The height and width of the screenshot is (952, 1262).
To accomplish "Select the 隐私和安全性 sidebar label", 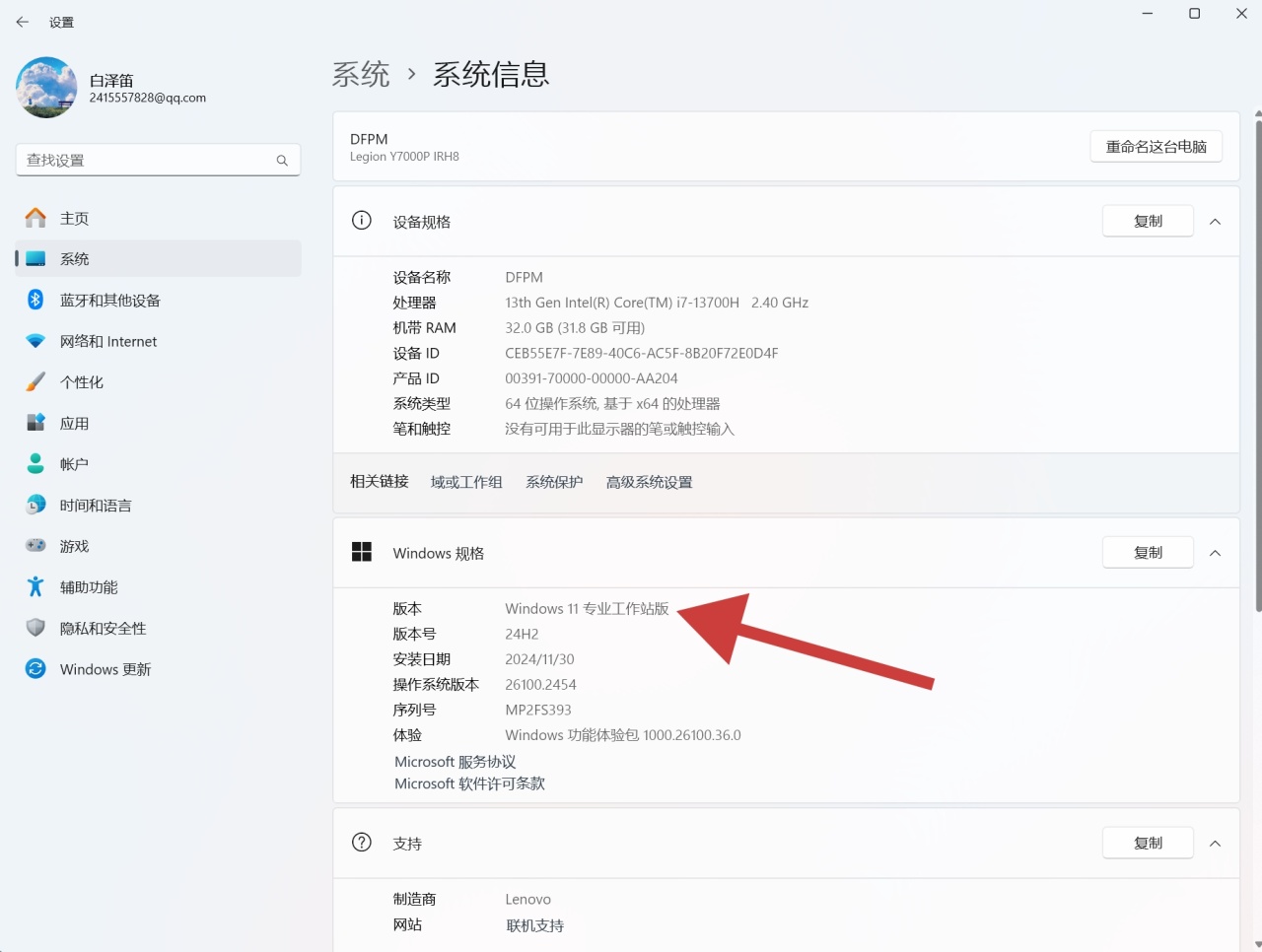I will [x=103, y=628].
